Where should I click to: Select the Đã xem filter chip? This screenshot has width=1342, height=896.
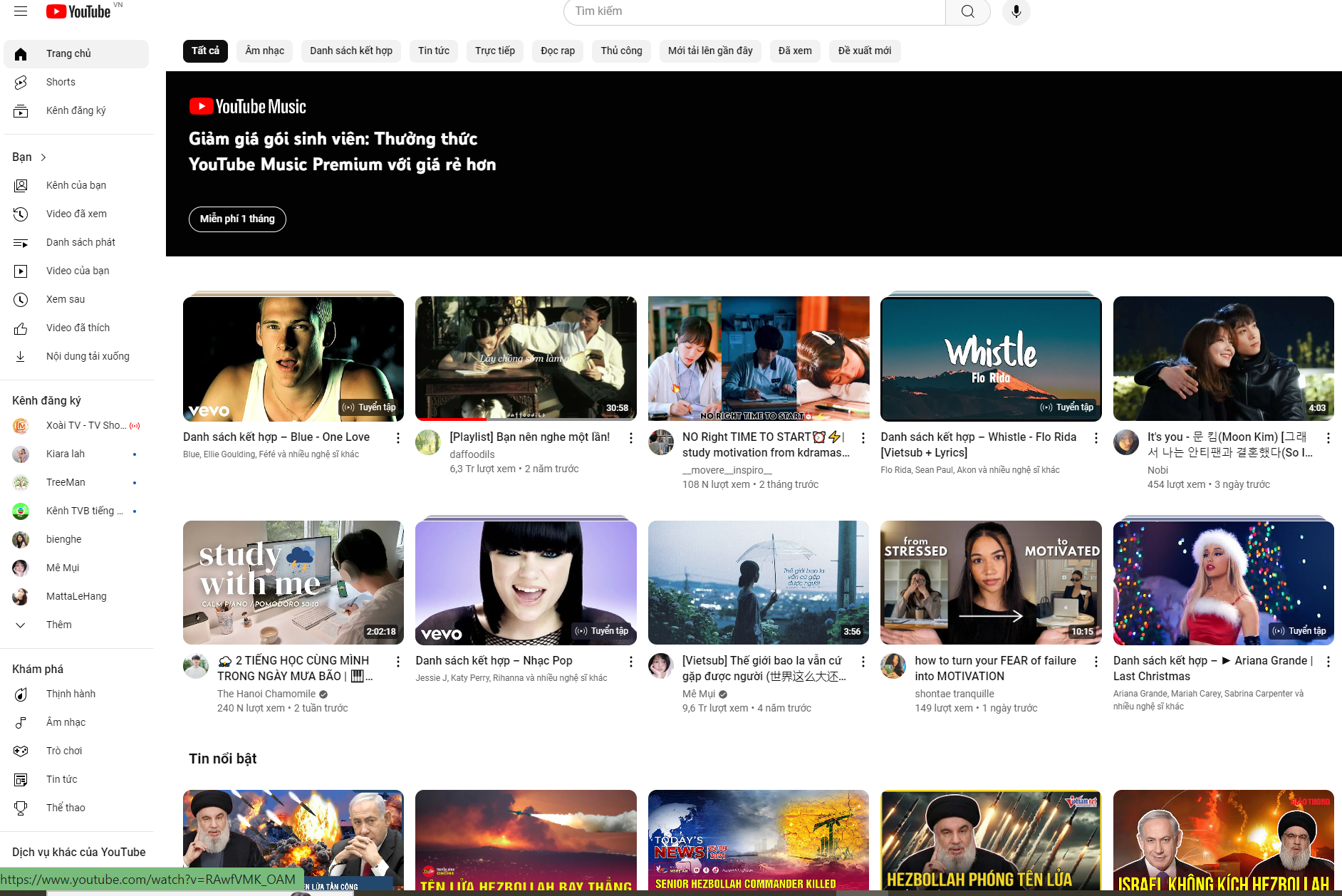coord(795,51)
